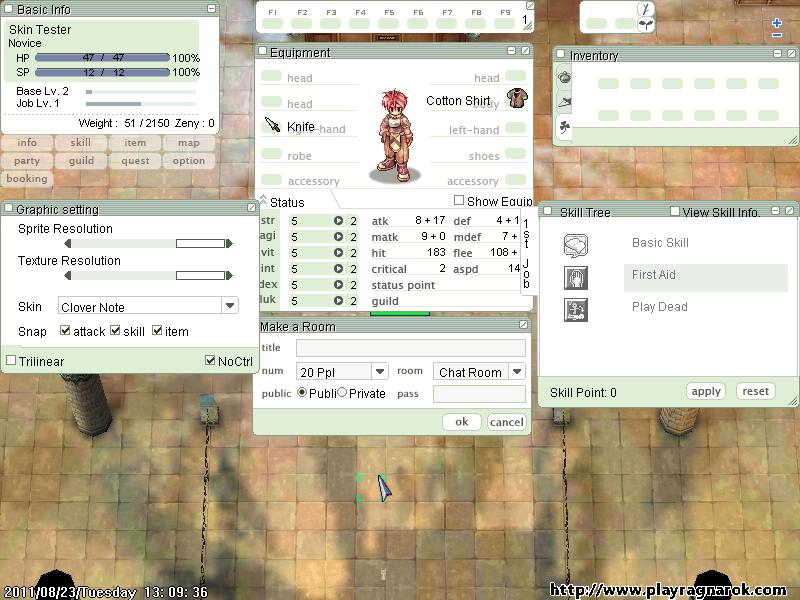Viewport: 800px width, 600px height.
Task: Select the Basic Skill icon
Action: tap(576, 245)
